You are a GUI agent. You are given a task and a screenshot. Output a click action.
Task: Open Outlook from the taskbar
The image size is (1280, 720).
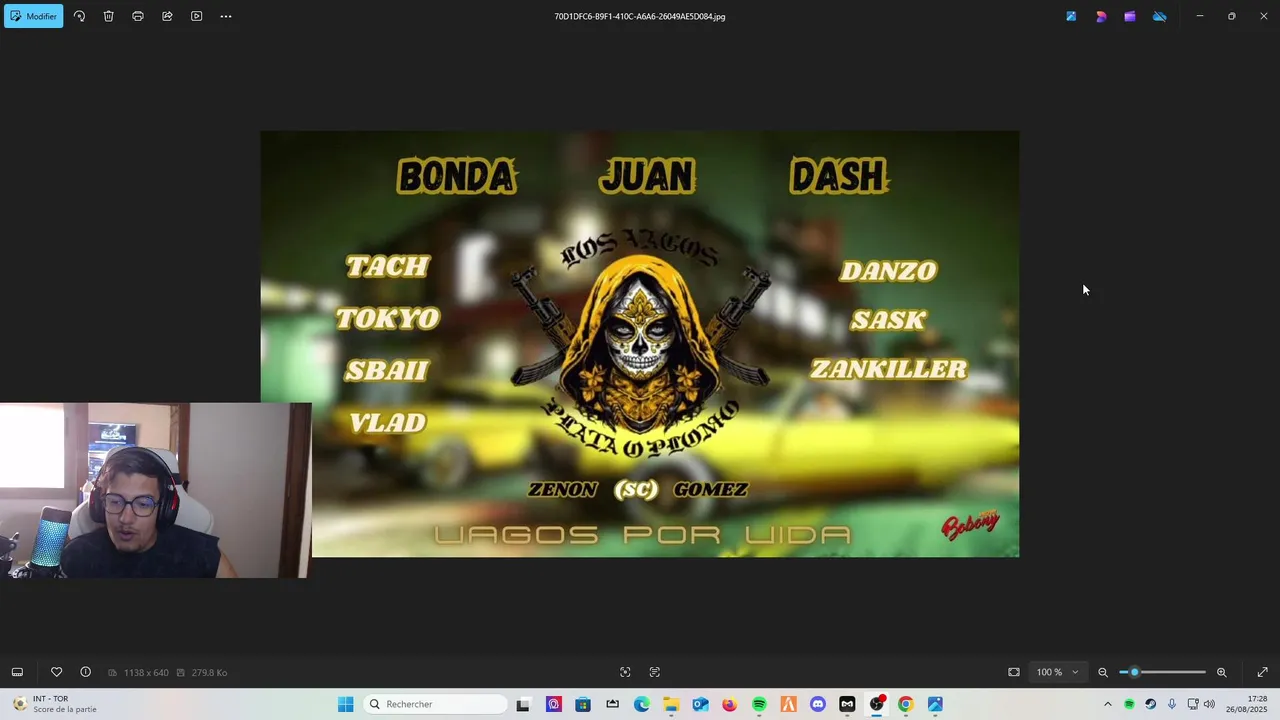click(700, 704)
